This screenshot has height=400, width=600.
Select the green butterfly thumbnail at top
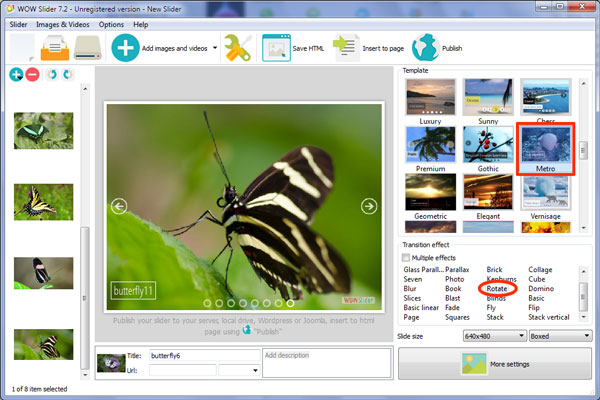(x=44, y=131)
